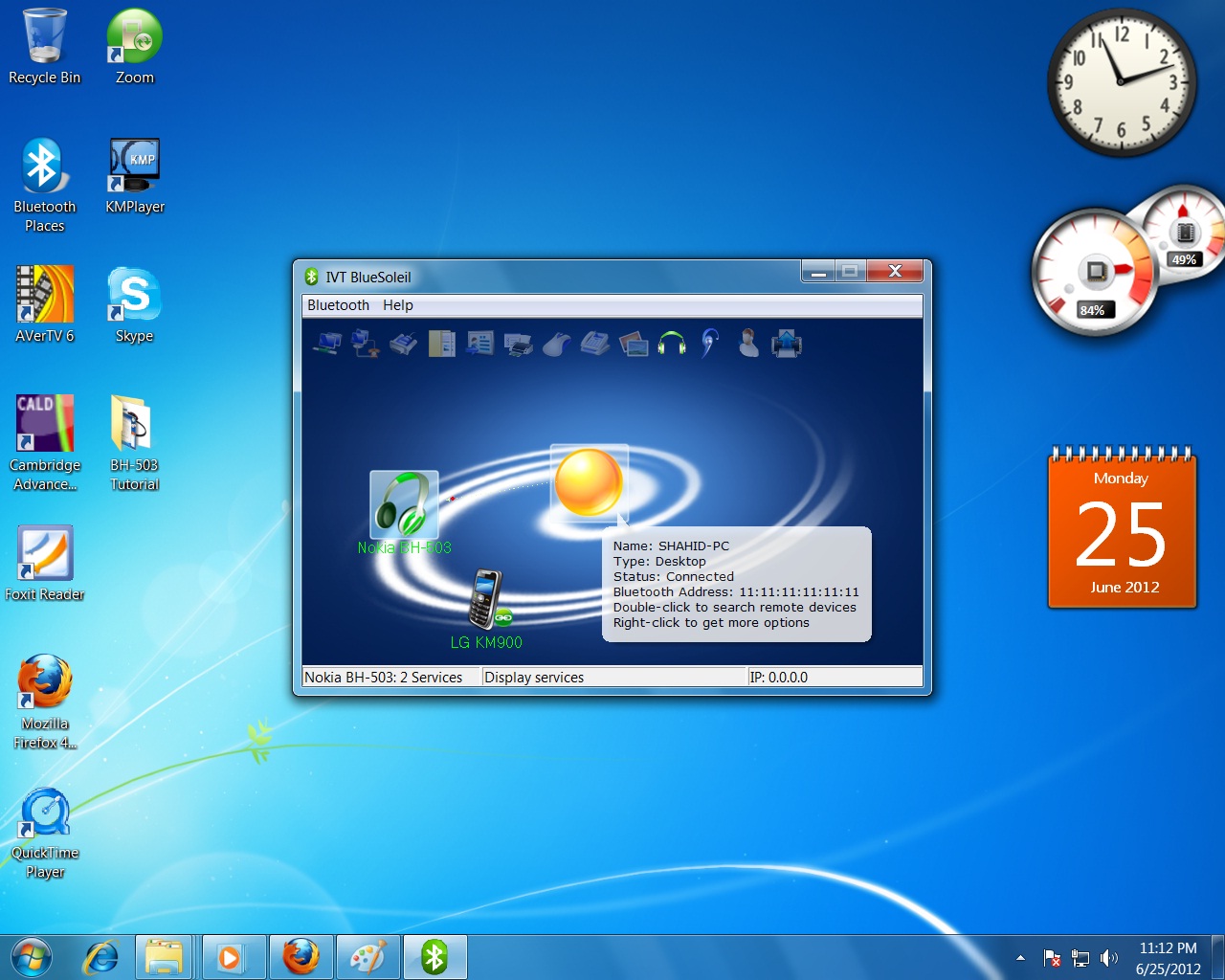1225x980 pixels.
Task: Click the network tray icon
Action: tap(1080, 958)
